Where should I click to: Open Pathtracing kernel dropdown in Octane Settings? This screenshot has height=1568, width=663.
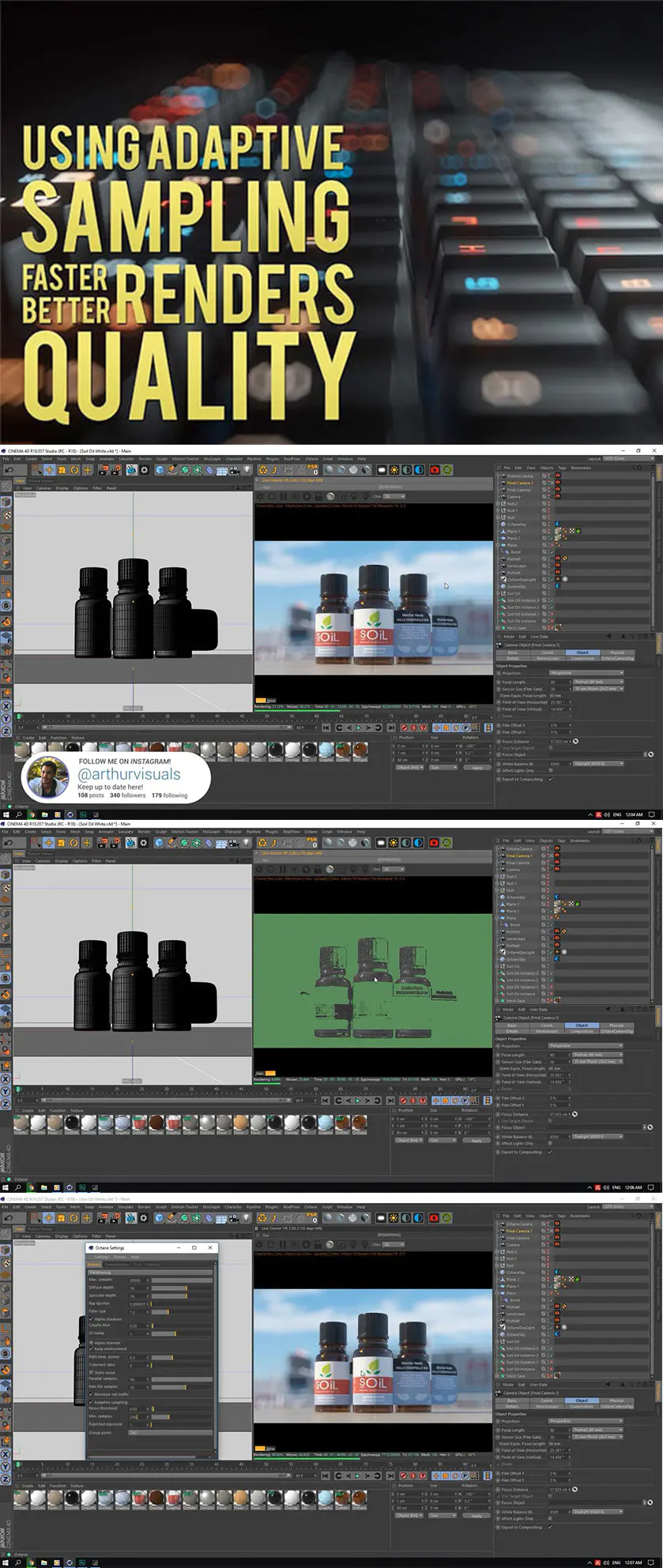click(x=150, y=1273)
